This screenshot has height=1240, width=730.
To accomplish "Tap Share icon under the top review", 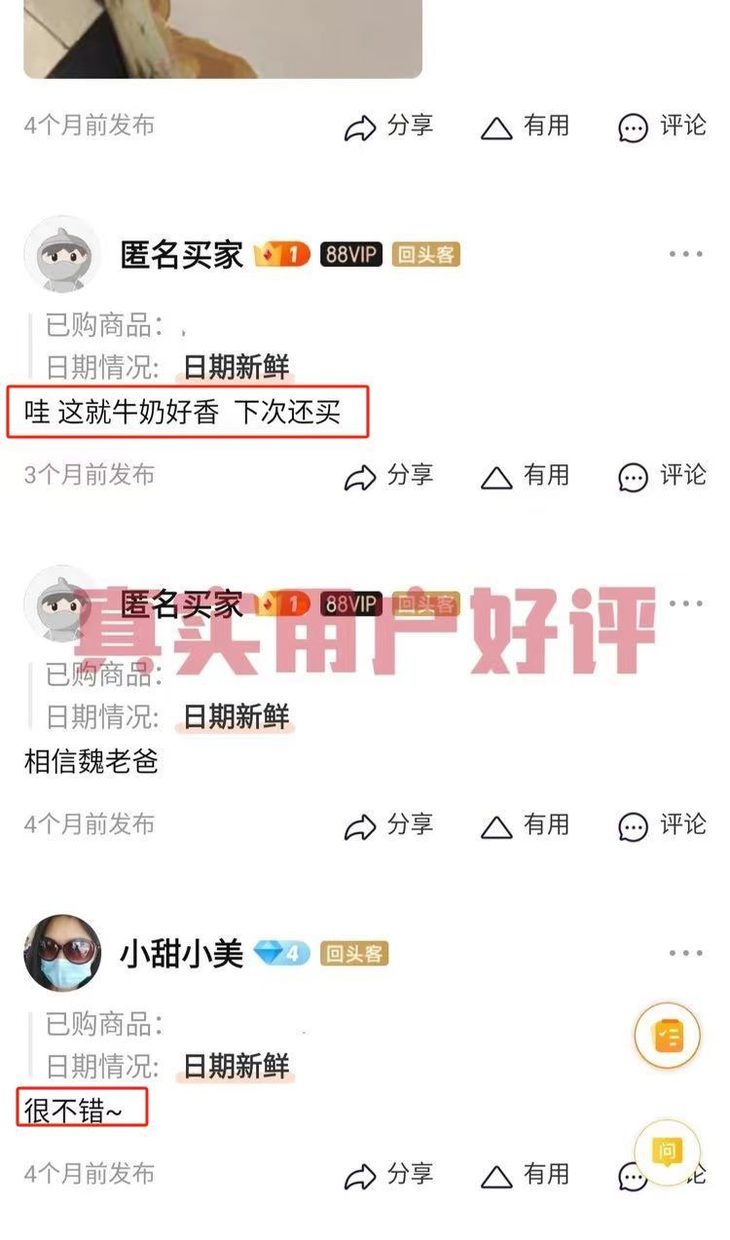I will point(360,128).
